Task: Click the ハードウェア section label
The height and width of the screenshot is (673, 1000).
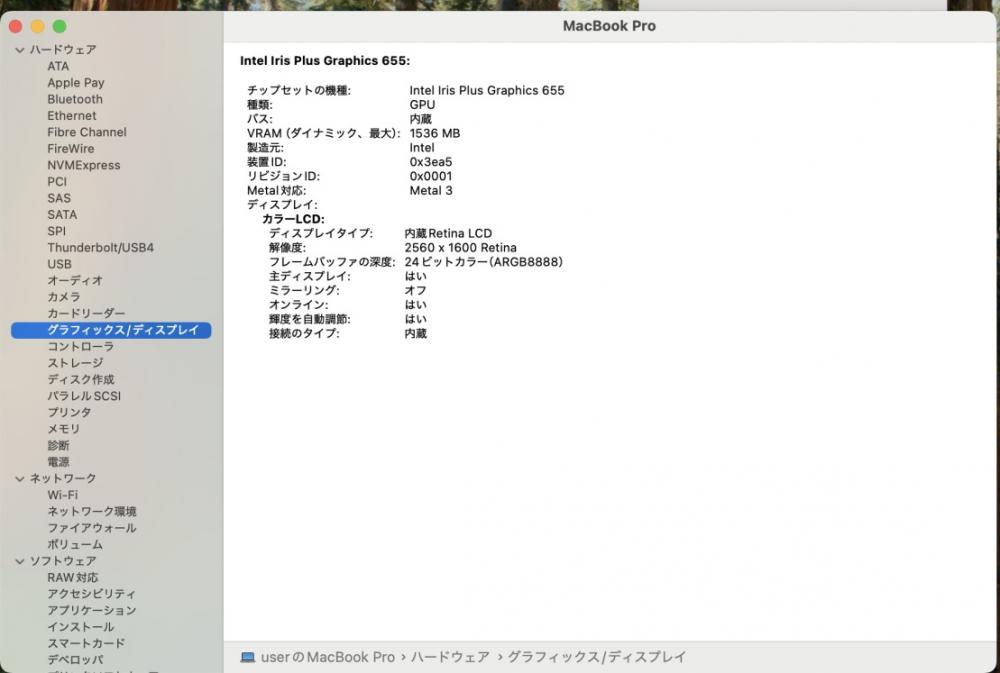Action: (63, 50)
